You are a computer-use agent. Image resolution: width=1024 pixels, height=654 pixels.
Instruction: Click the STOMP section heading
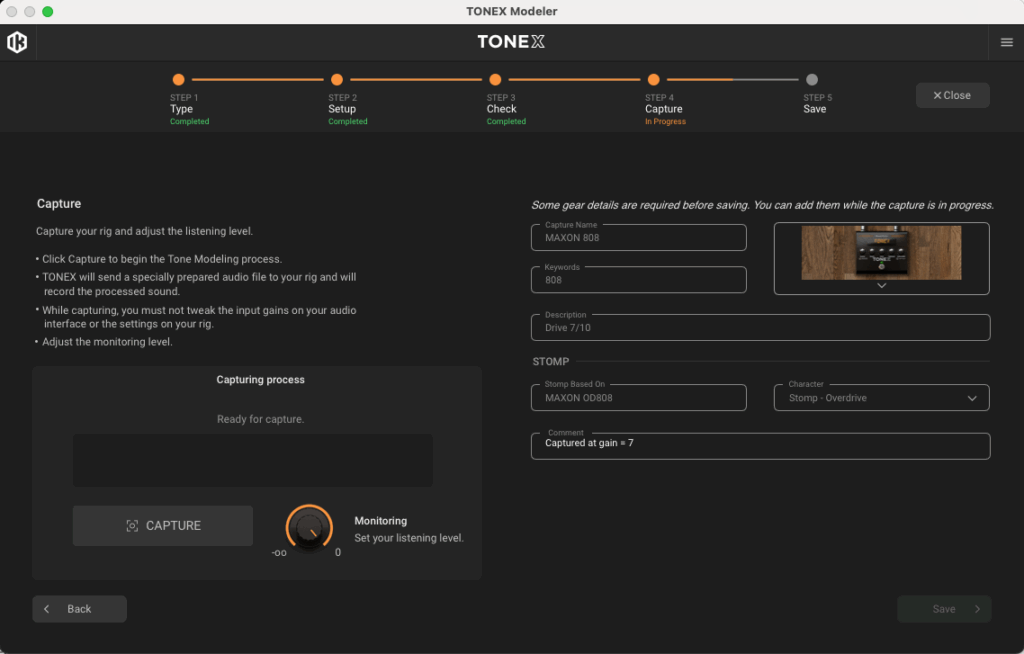click(x=551, y=361)
